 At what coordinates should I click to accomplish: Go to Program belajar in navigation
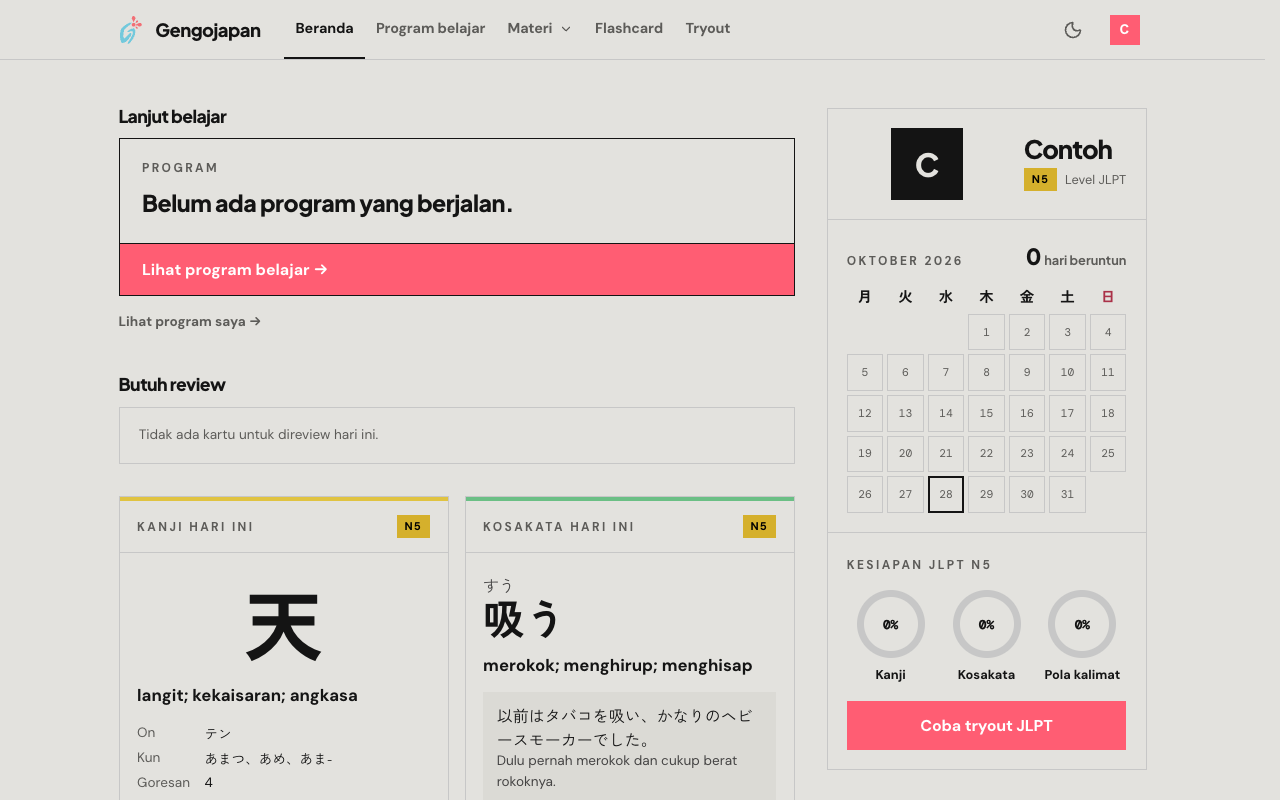[431, 29]
